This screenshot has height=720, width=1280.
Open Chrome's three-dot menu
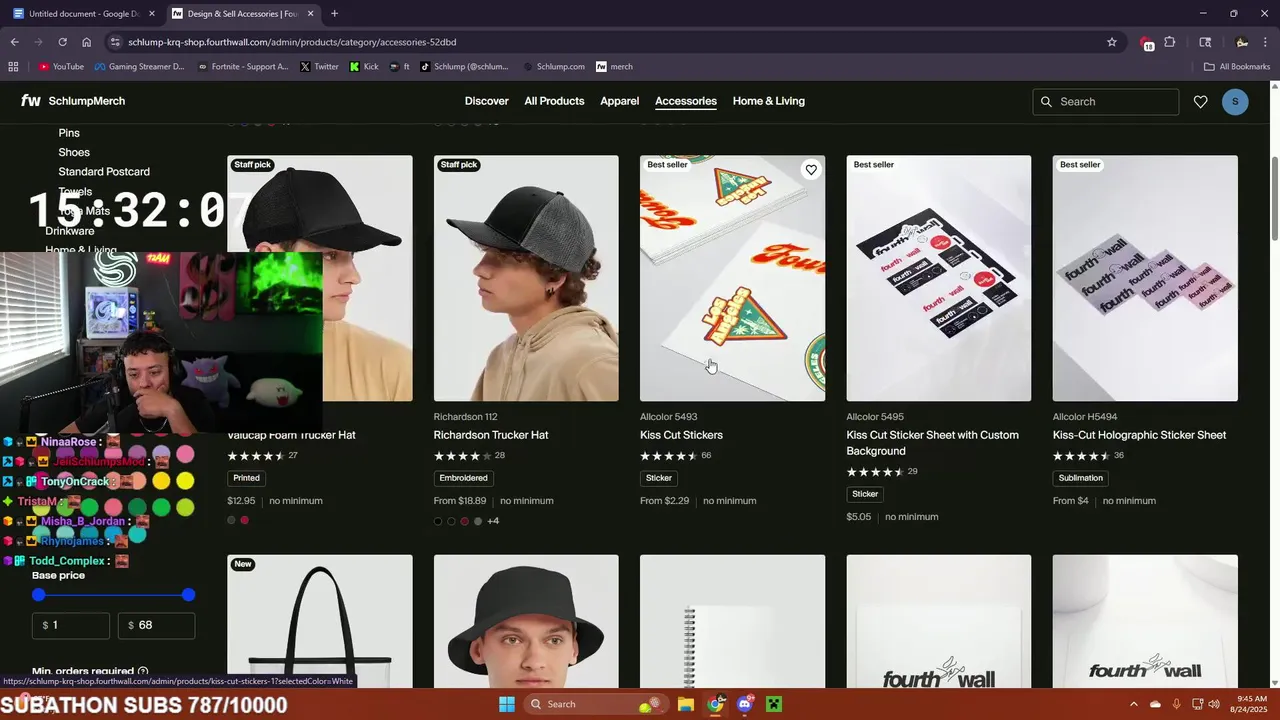(1266, 42)
